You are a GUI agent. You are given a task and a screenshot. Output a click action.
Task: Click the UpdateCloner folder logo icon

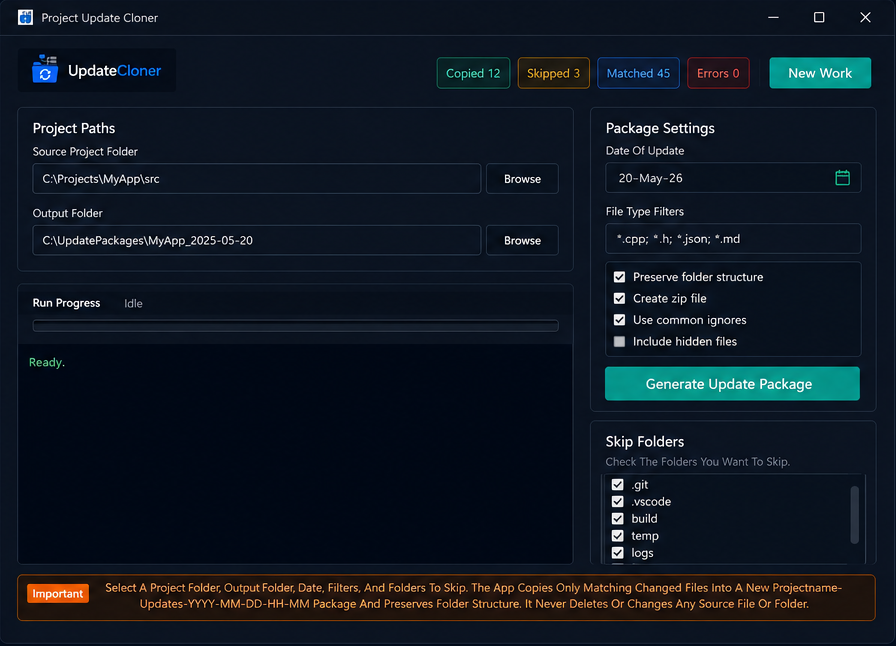tap(45, 69)
